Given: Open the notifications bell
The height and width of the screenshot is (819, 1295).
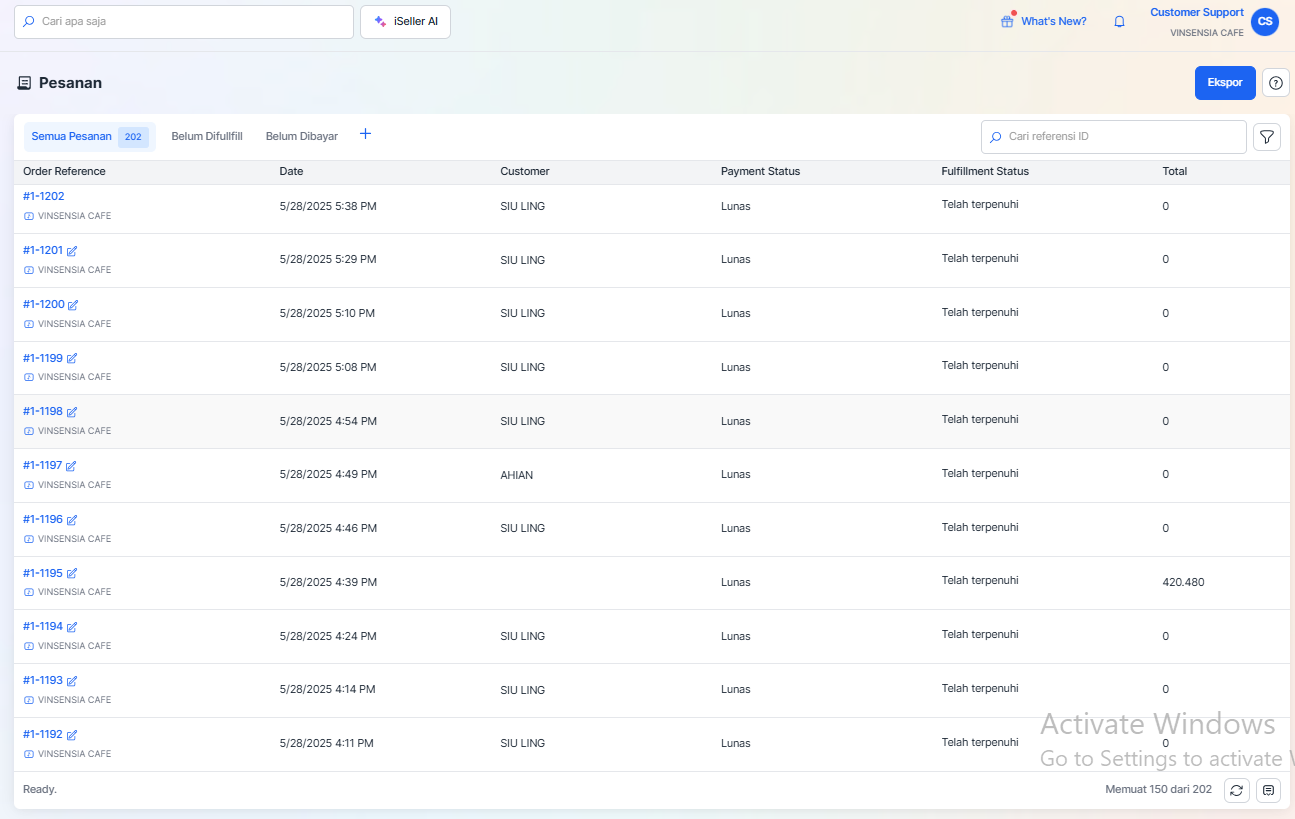Looking at the screenshot, I should 1119,22.
